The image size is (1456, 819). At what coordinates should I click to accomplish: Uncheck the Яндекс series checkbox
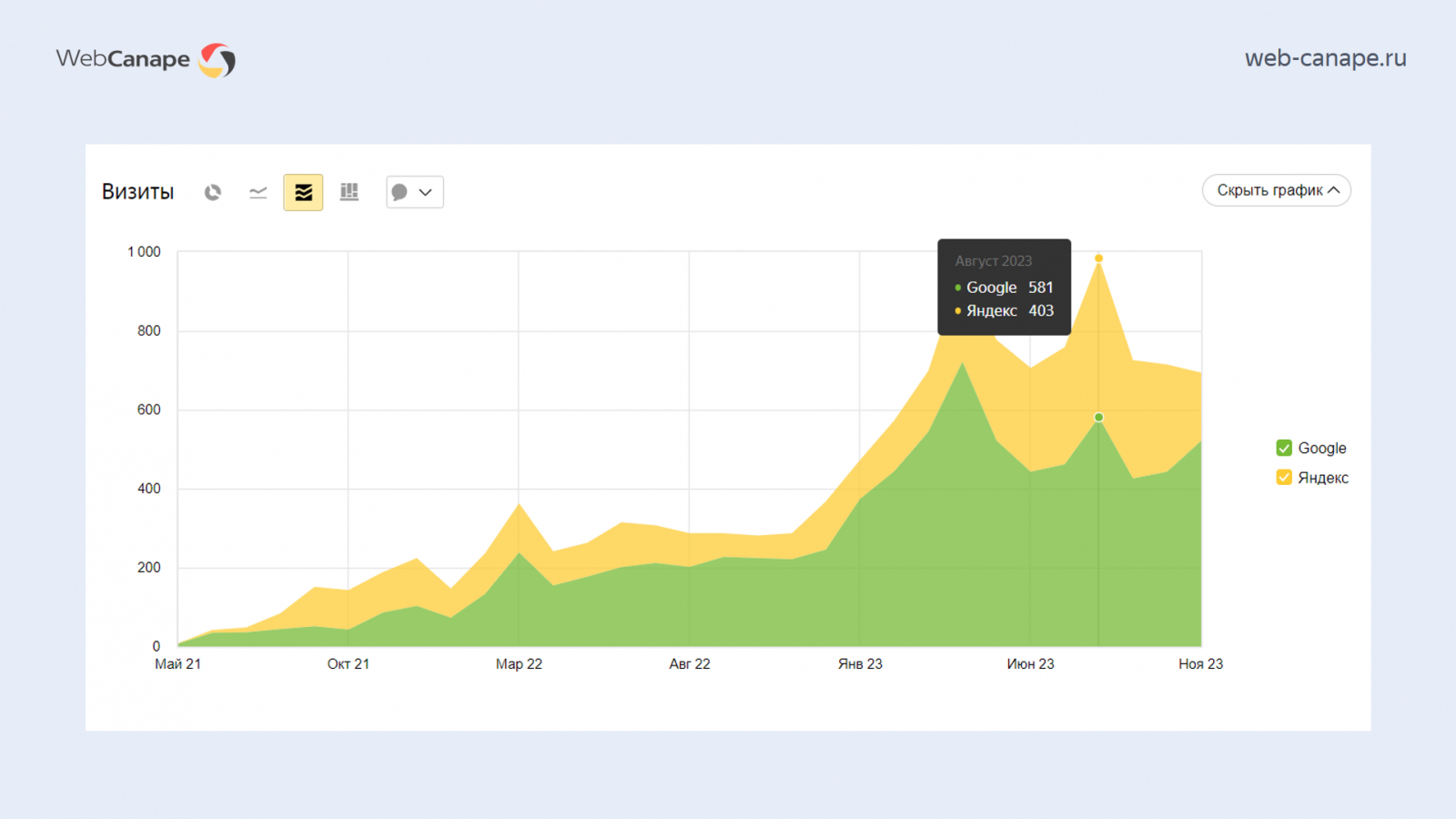click(1284, 478)
